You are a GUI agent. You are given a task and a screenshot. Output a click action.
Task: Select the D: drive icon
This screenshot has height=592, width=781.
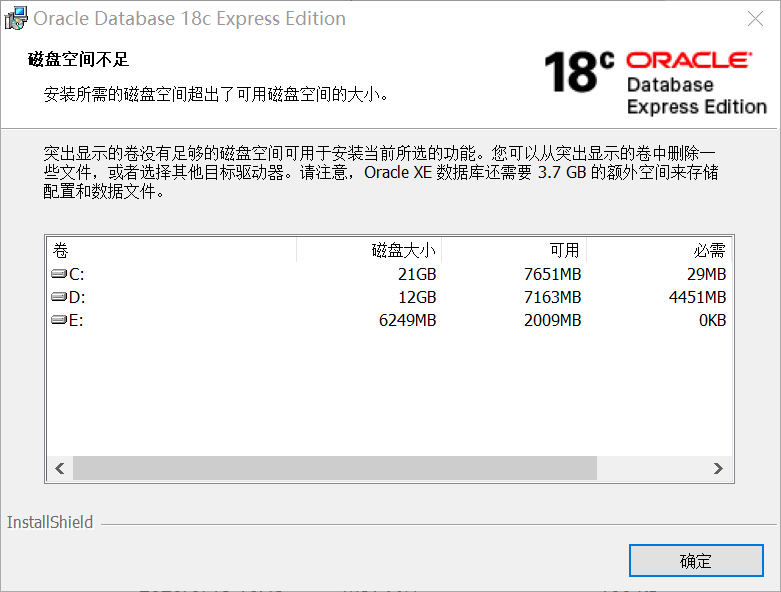pos(59,297)
